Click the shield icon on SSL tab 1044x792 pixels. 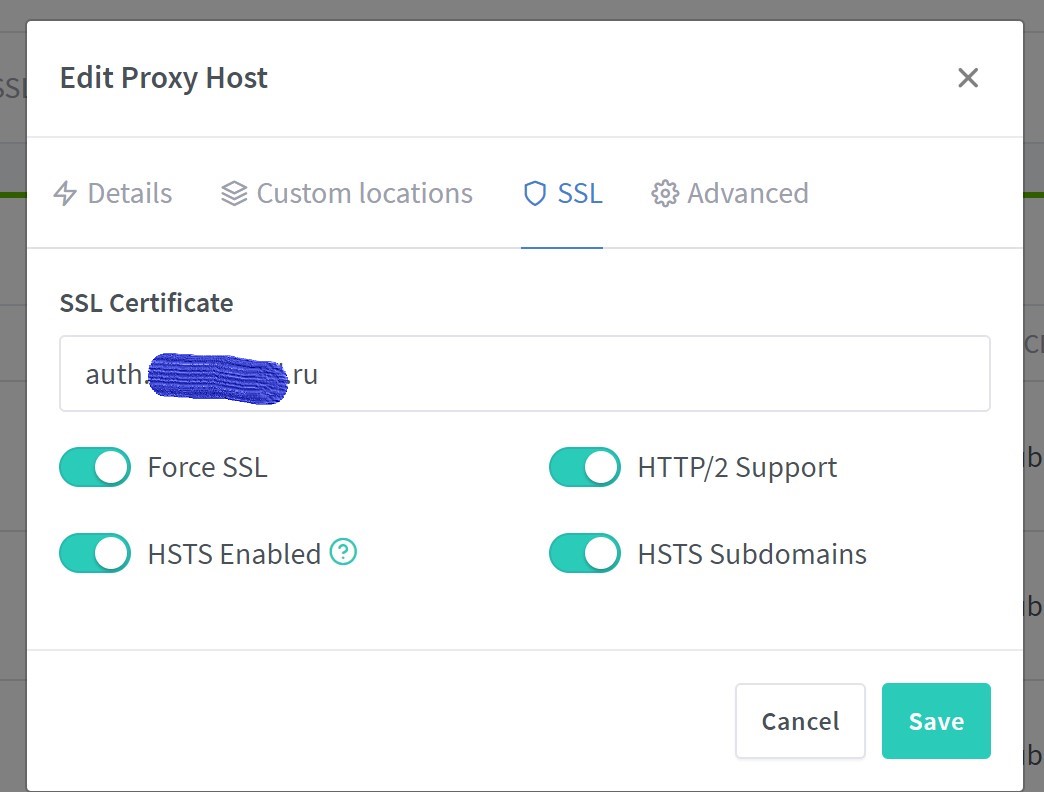[x=535, y=194]
